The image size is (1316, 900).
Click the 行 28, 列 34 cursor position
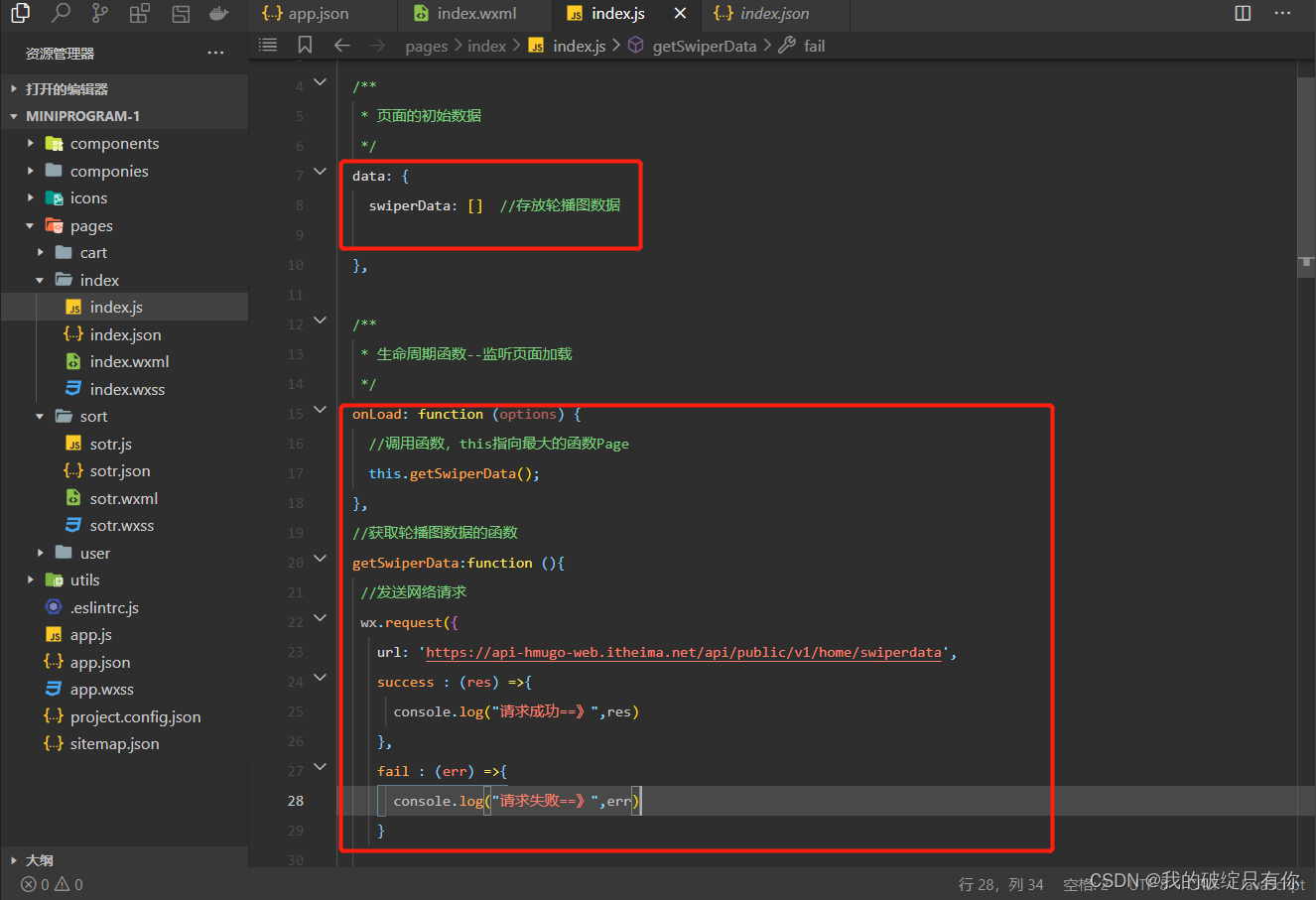click(1000, 884)
